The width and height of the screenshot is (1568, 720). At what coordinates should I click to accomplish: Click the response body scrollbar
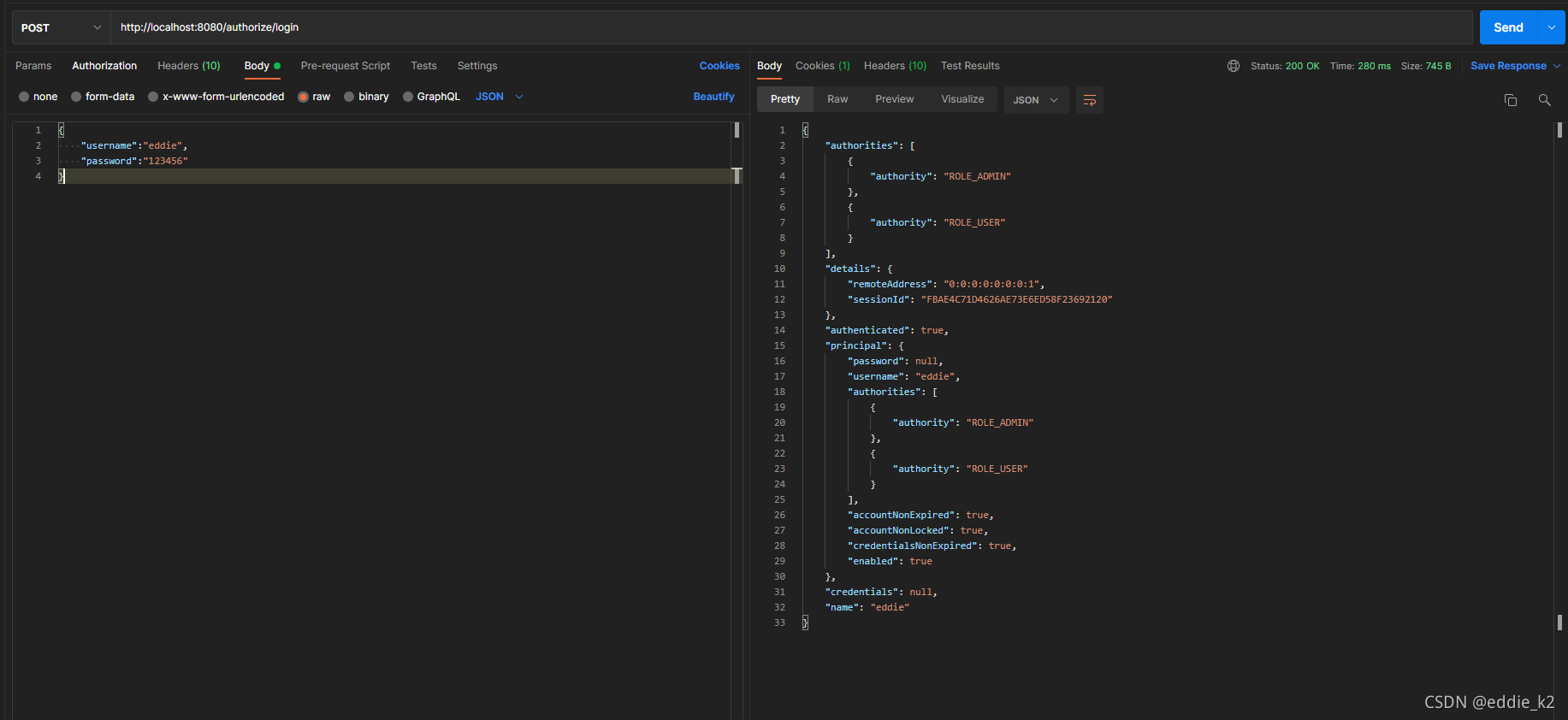[1559, 130]
